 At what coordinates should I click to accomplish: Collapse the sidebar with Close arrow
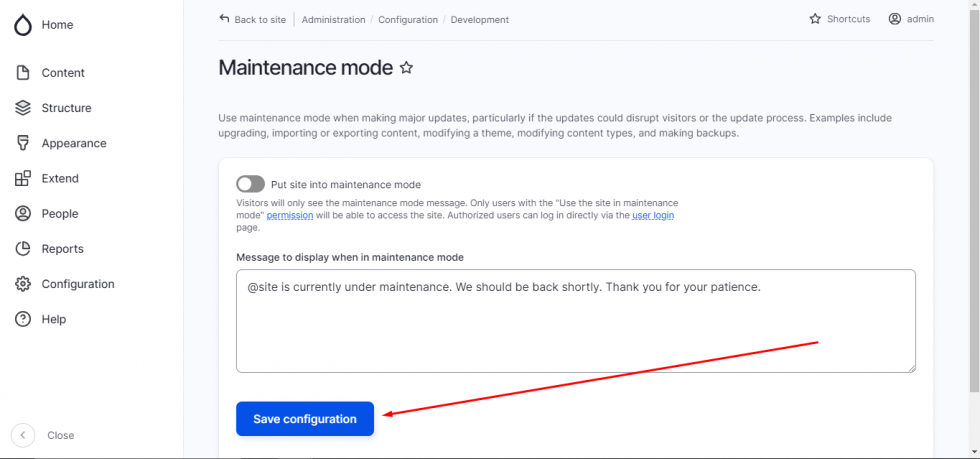click(x=24, y=435)
